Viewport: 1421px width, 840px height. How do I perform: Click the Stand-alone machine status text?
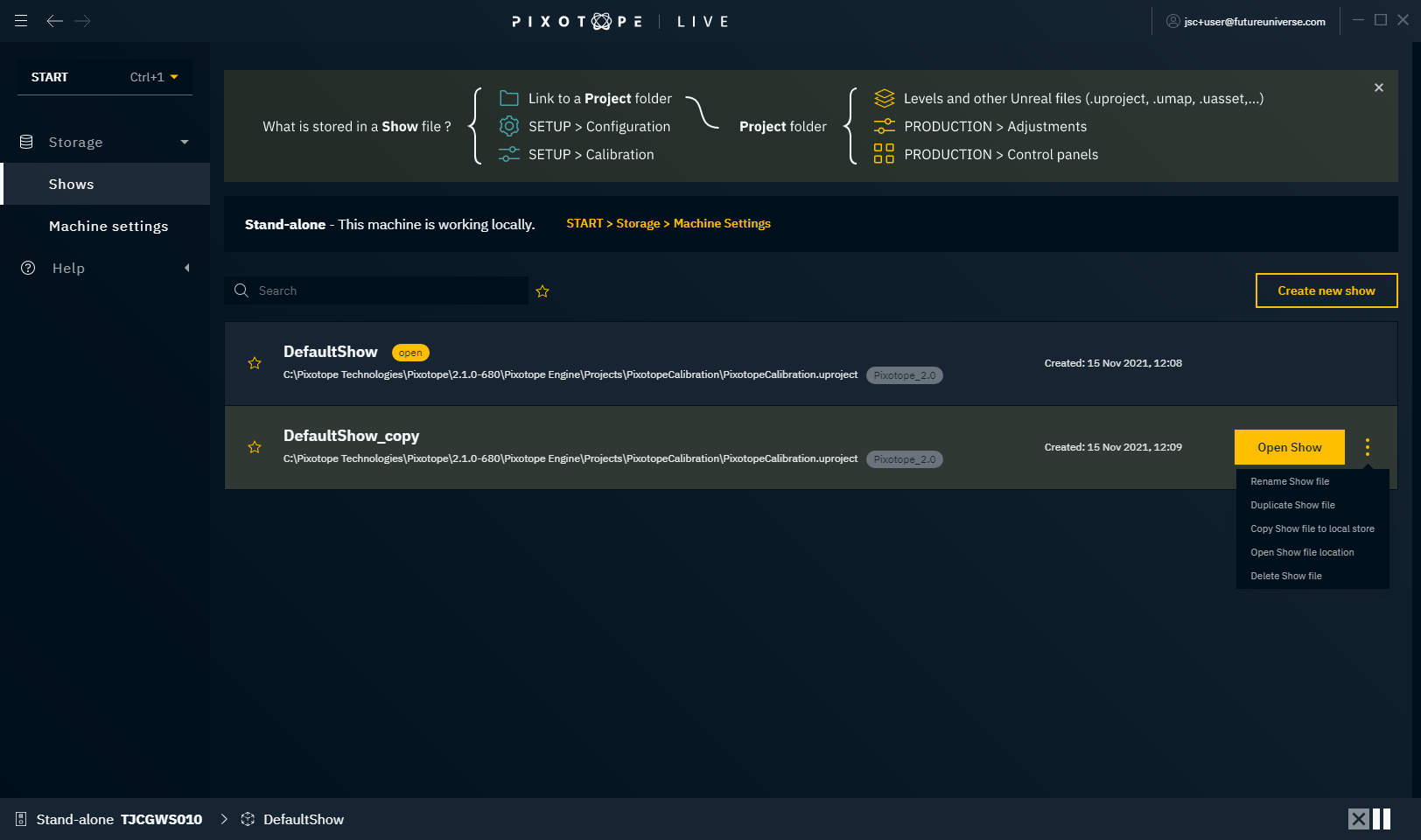click(x=389, y=224)
